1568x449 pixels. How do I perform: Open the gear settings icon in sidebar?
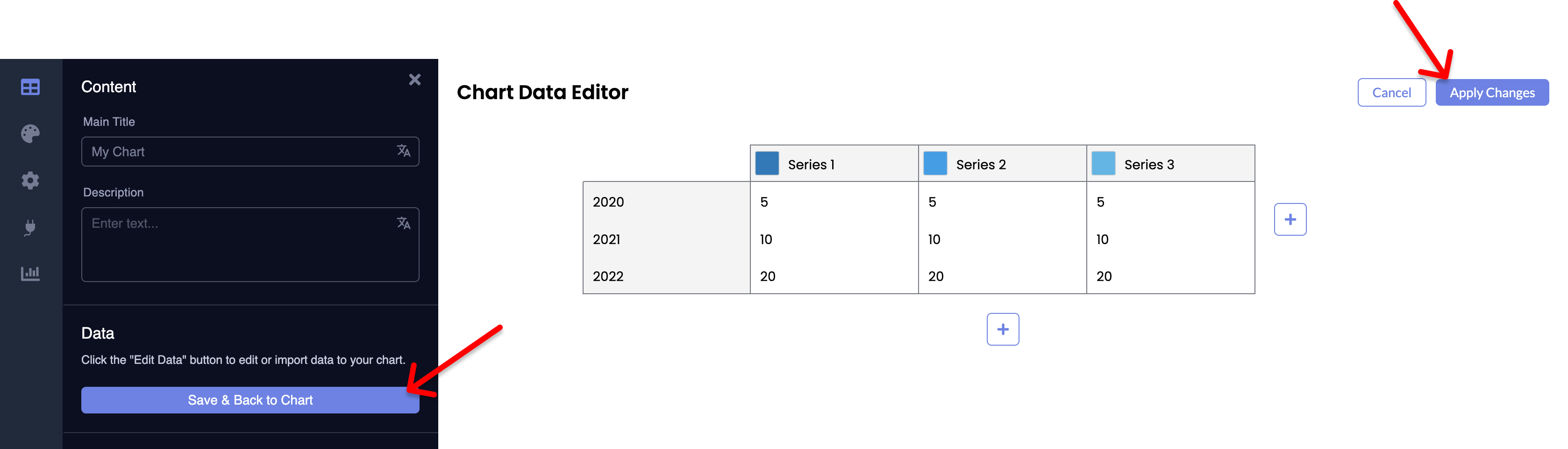point(30,181)
